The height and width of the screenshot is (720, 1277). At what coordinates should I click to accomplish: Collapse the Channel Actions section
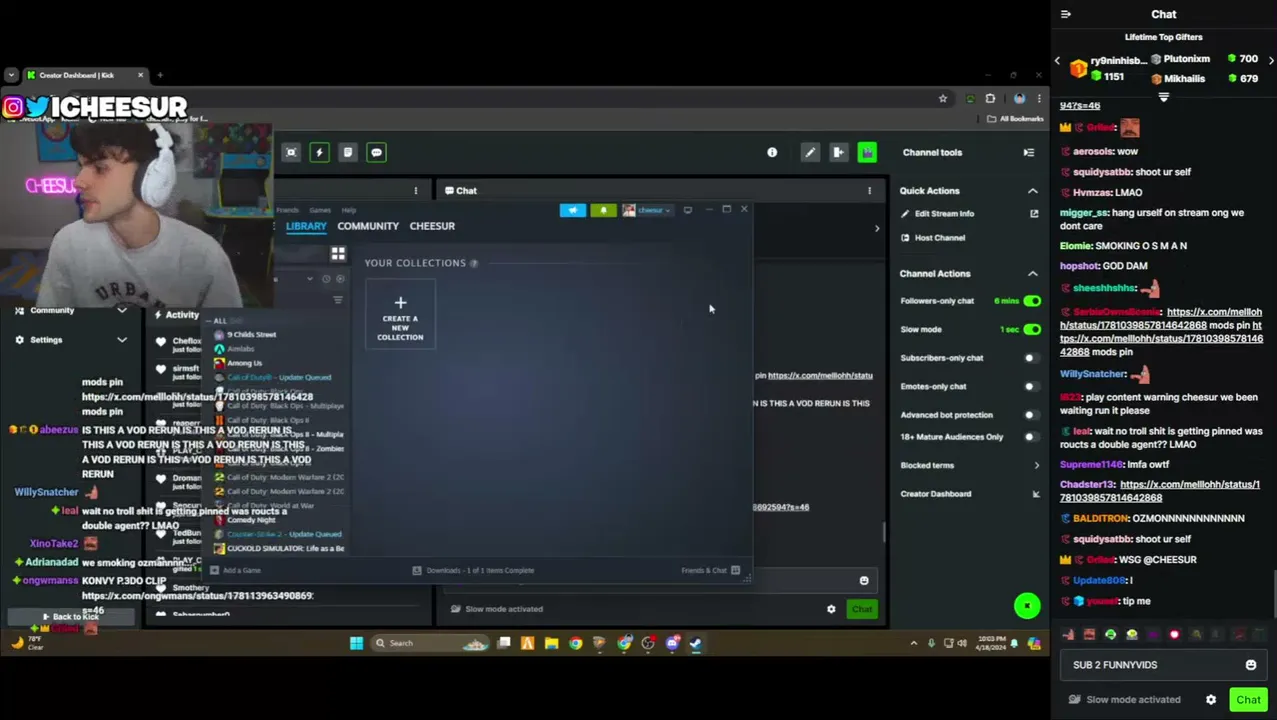point(1033,273)
